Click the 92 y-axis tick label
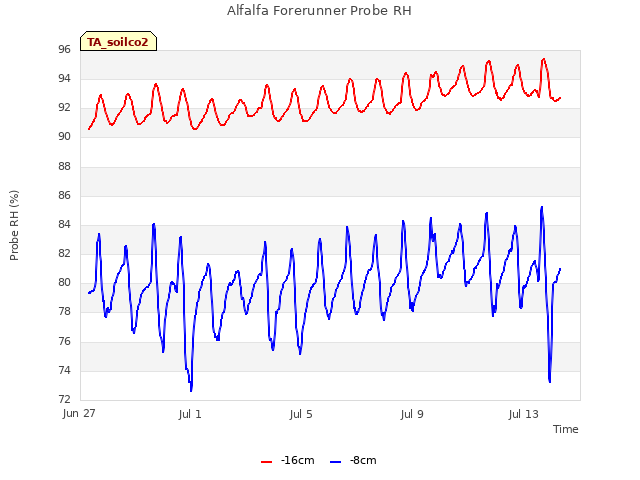Viewport: 640px width, 480px height. click(64, 108)
